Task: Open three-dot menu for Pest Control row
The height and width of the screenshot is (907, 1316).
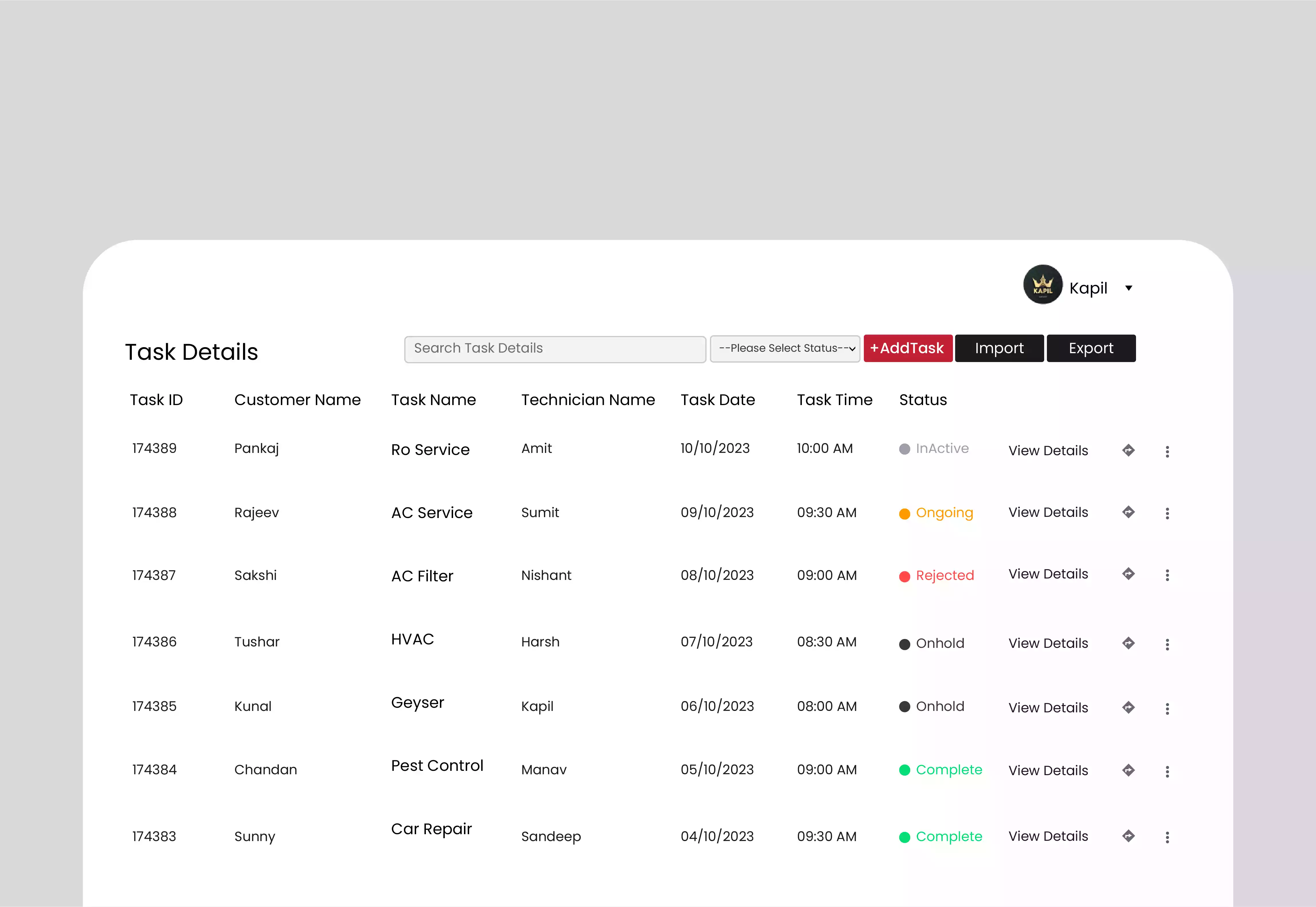Action: tap(1167, 771)
